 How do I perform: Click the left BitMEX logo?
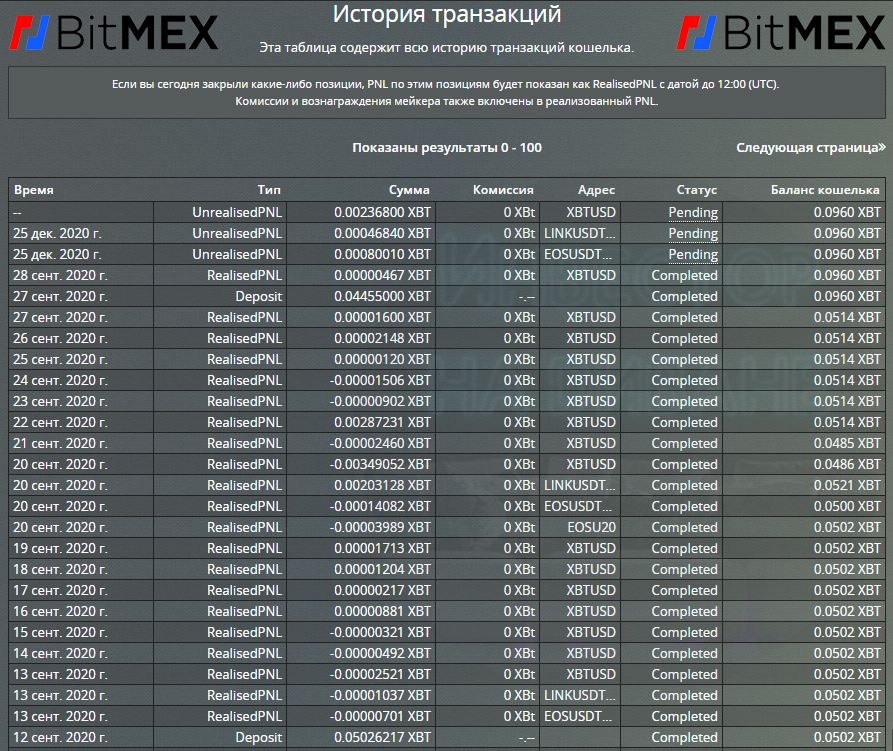pos(114,32)
